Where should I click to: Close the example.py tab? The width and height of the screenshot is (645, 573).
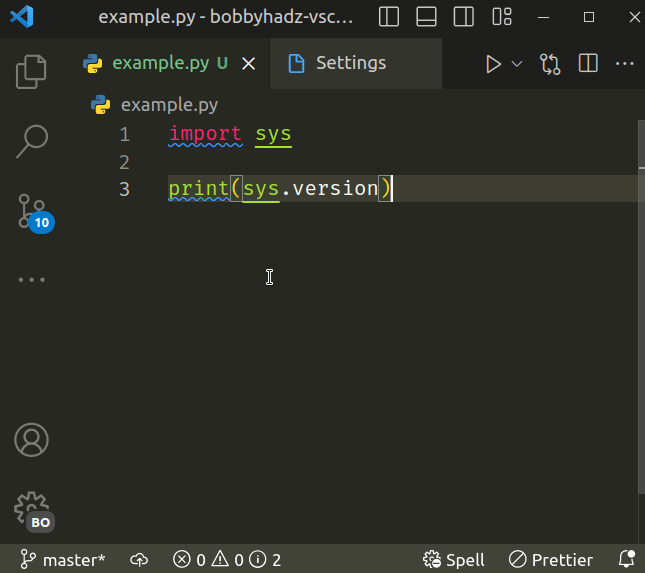tap(248, 64)
